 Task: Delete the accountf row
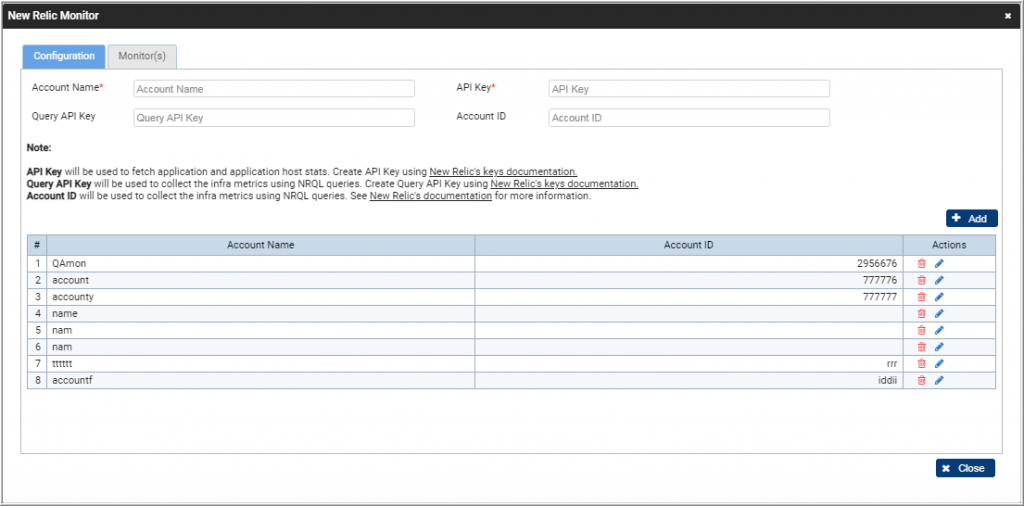[x=921, y=380]
